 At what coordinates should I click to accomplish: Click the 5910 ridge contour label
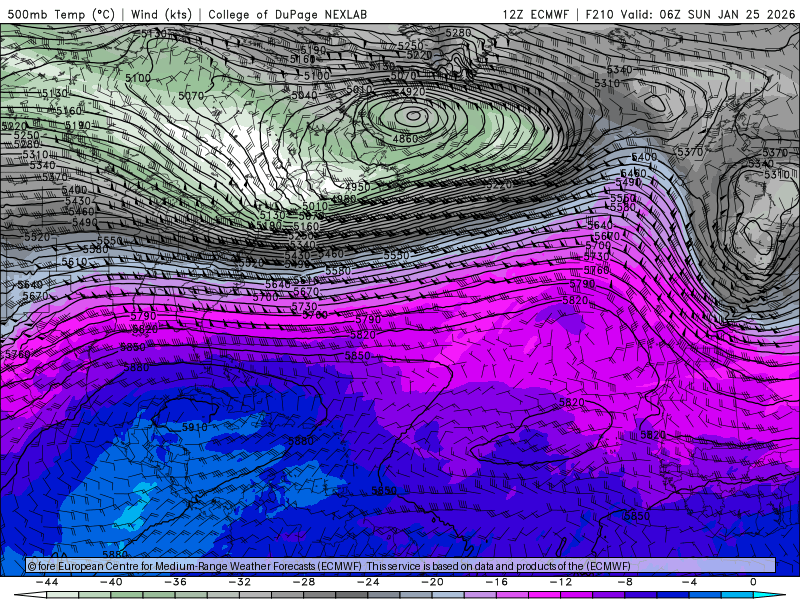(x=194, y=427)
